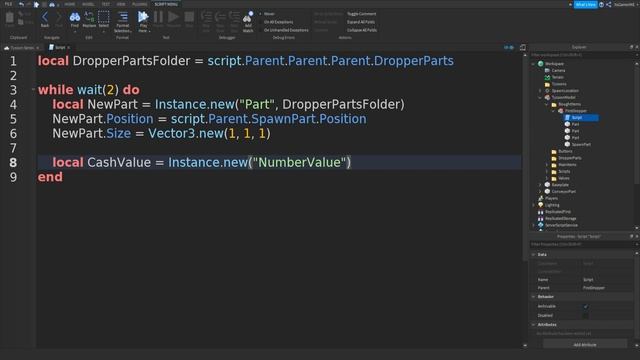
Task: Click the Add Attribute button
Action: 585,345
